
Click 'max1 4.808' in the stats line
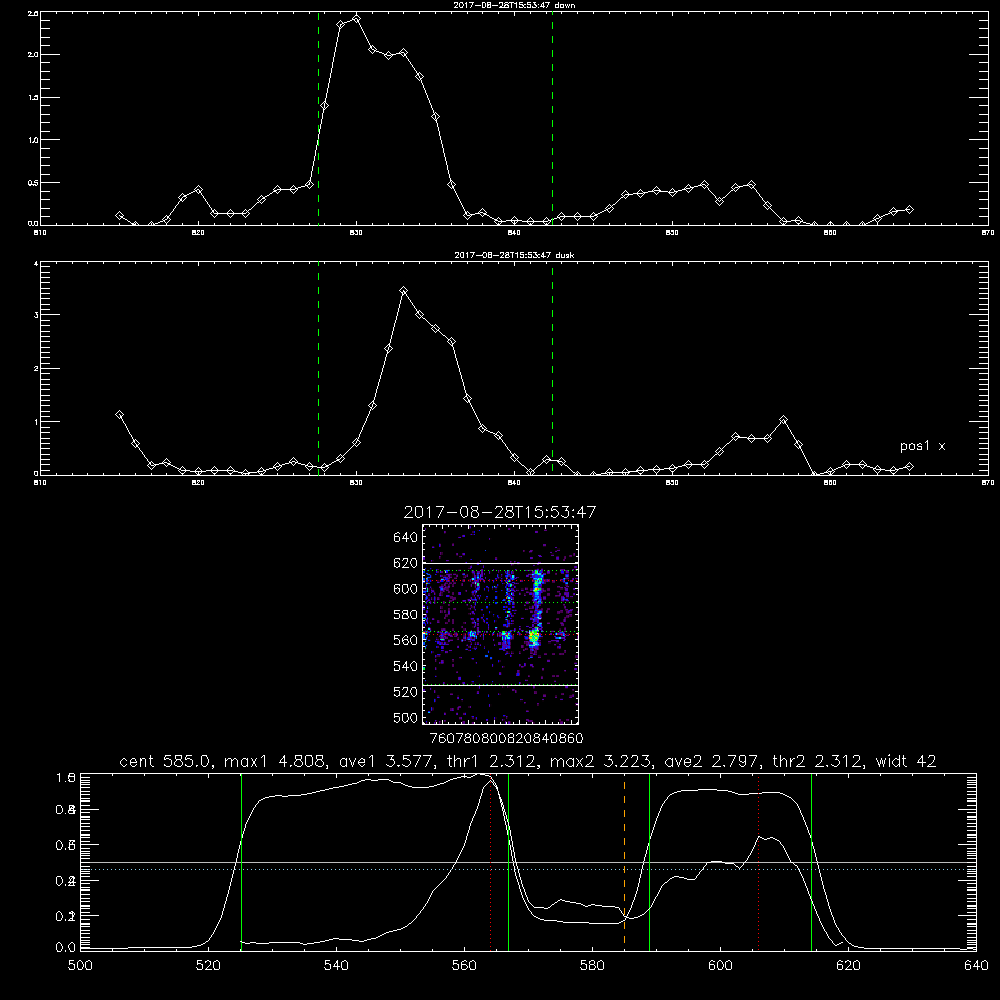tap(272, 761)
